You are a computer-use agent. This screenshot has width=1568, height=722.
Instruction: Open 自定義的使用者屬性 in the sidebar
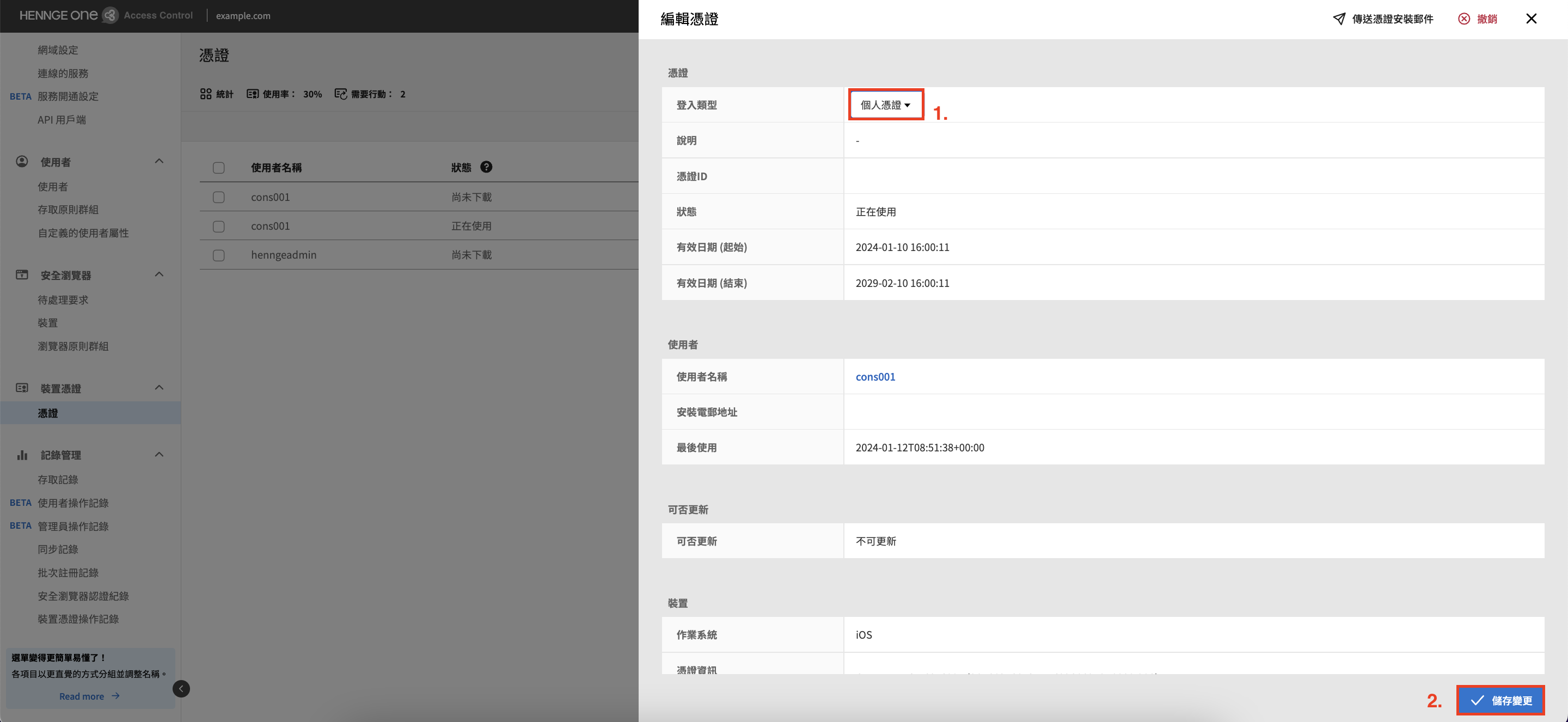pos(83,233)
